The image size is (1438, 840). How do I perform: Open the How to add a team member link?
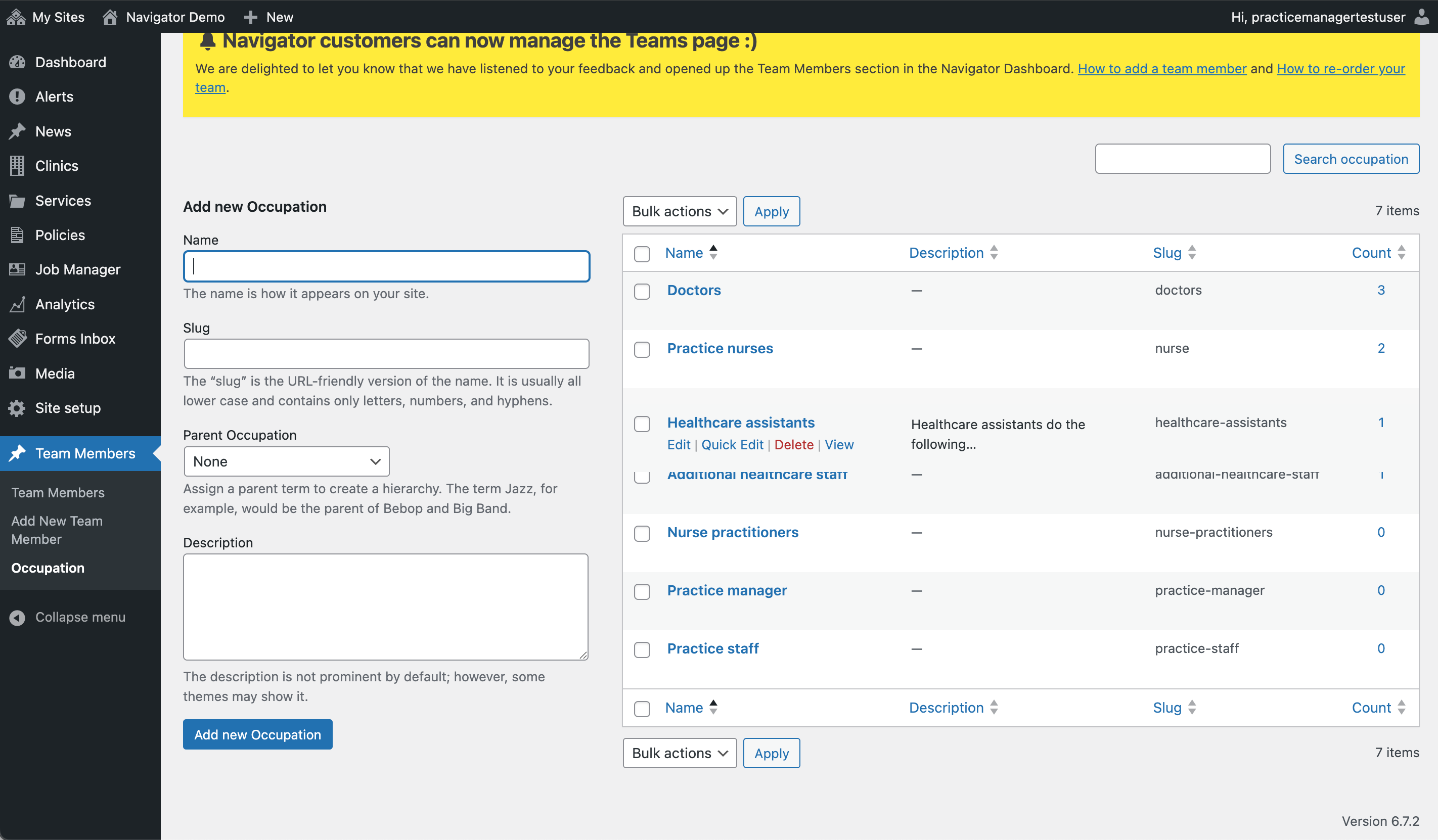pos(1162,68)
